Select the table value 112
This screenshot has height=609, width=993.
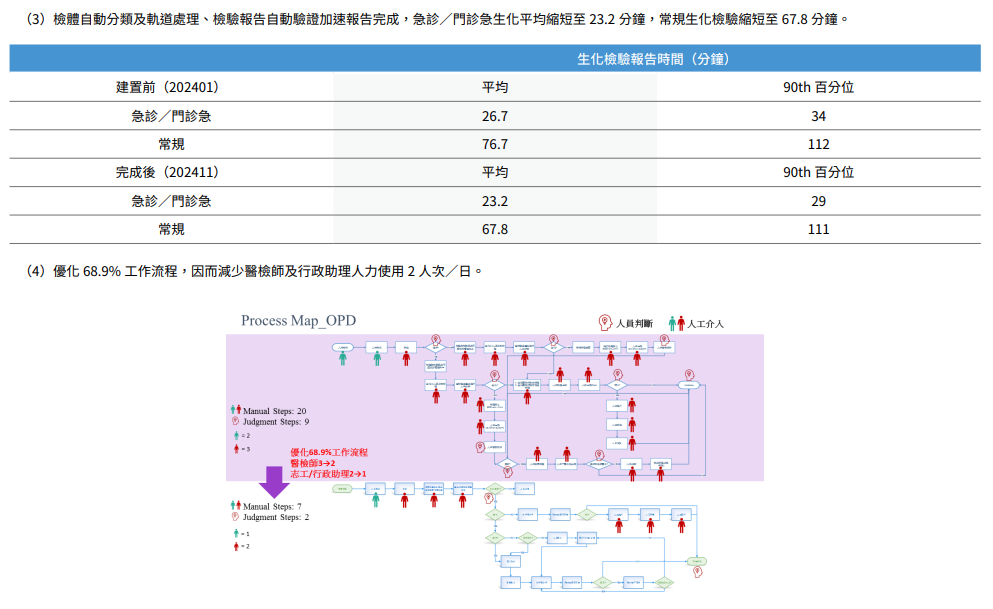pos(818,144)
